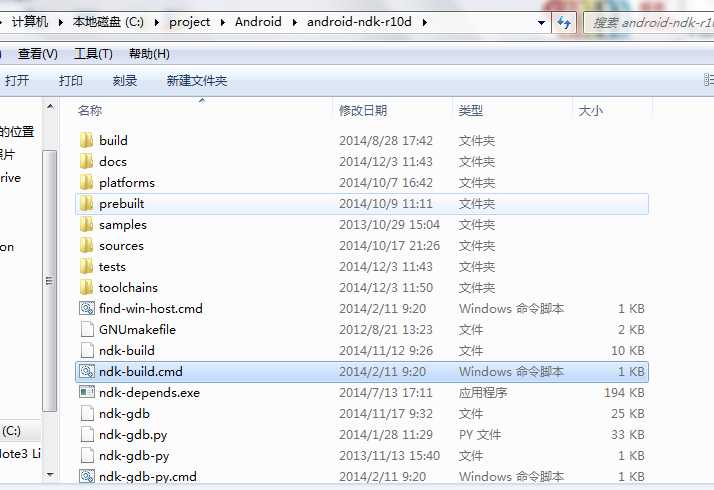Click the ndk-build.cmd script icon

(x=87, y=371)
